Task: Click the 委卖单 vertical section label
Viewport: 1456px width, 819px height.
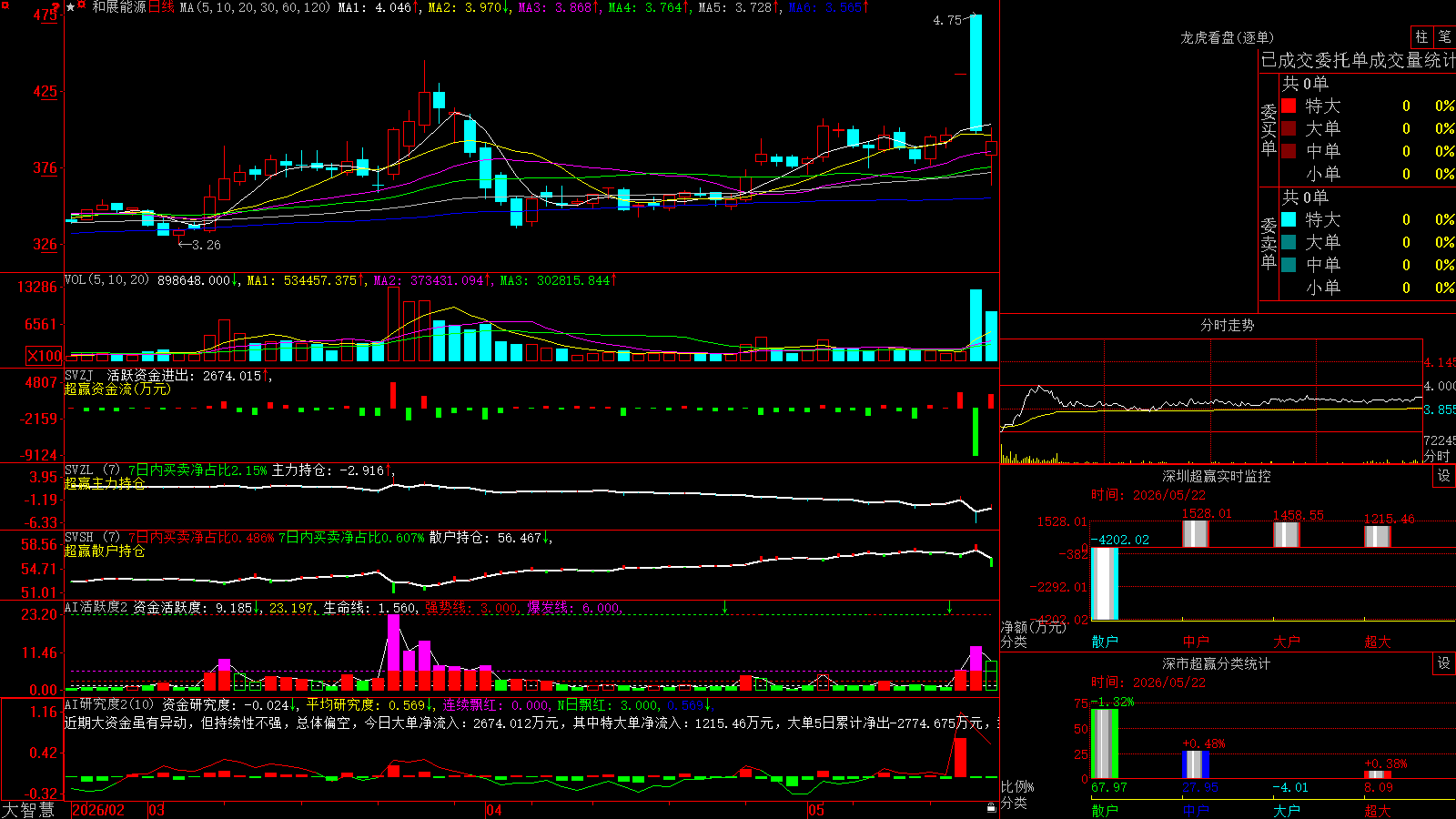Action: pos(1269,243)
